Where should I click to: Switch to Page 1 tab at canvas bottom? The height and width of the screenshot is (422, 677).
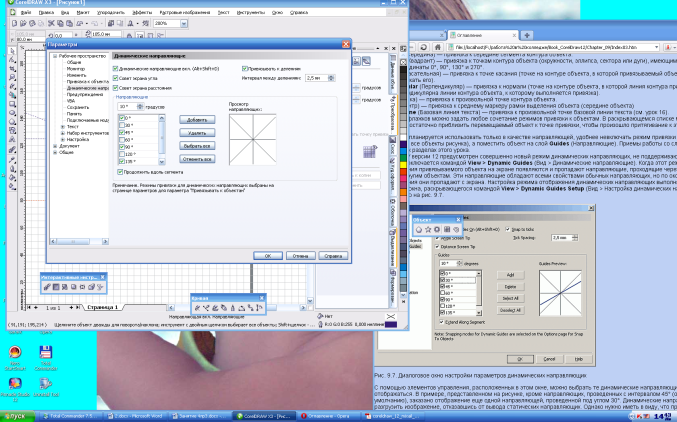tap(102, 307)
